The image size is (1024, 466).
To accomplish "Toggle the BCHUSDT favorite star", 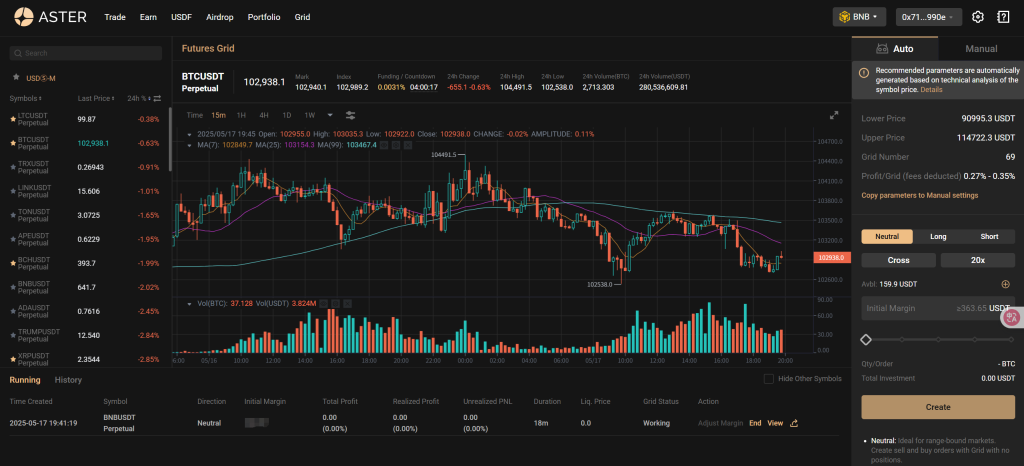I will pyautogui.click(x=13, y=263).
